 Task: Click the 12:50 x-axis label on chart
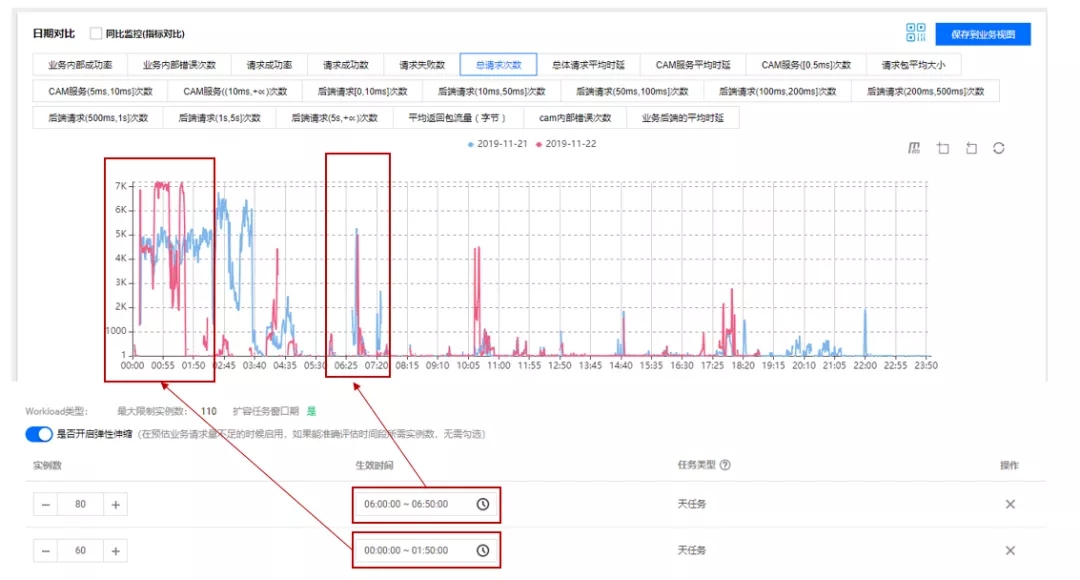tap(559, 366)
